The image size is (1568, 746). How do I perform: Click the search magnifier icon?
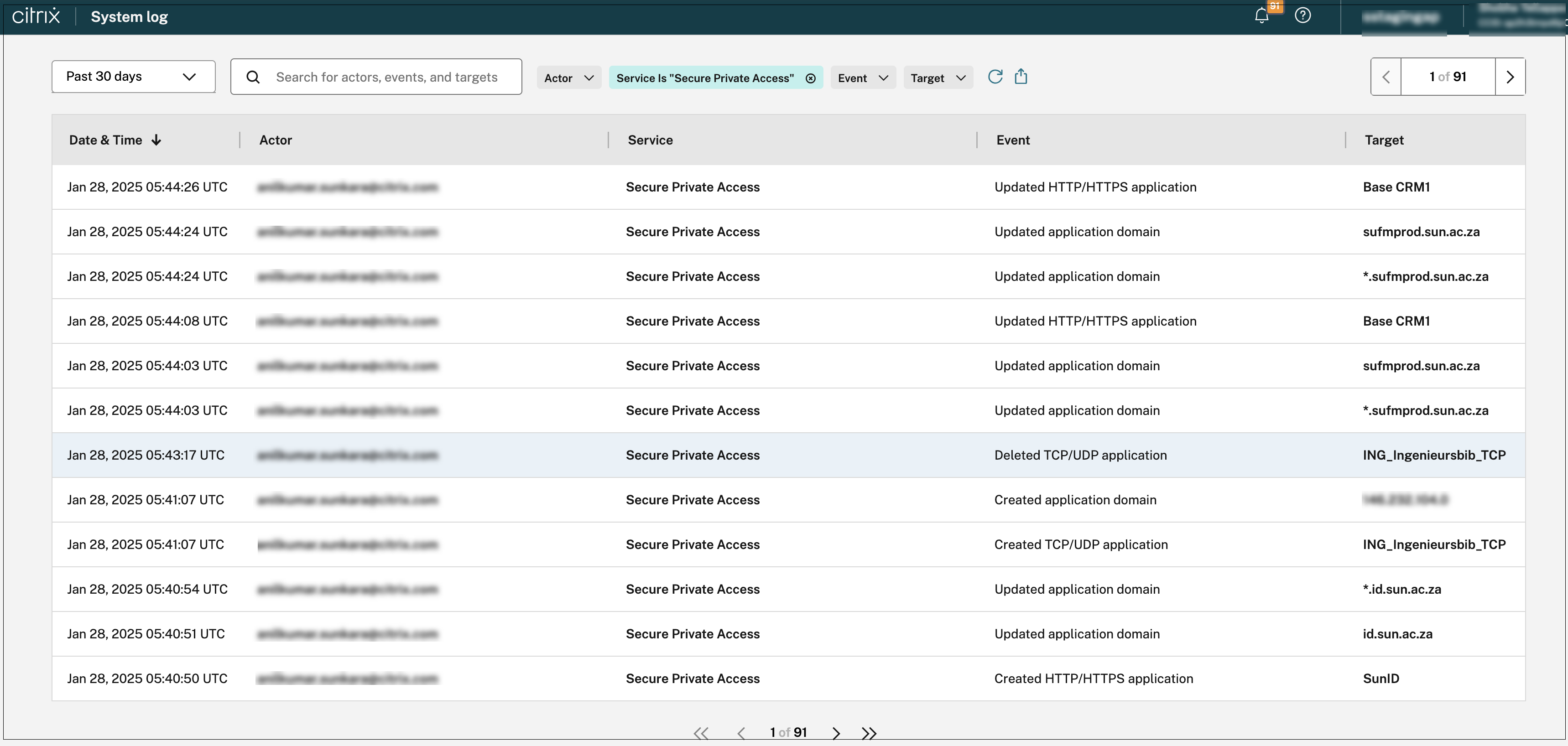(x=253, y=77)
